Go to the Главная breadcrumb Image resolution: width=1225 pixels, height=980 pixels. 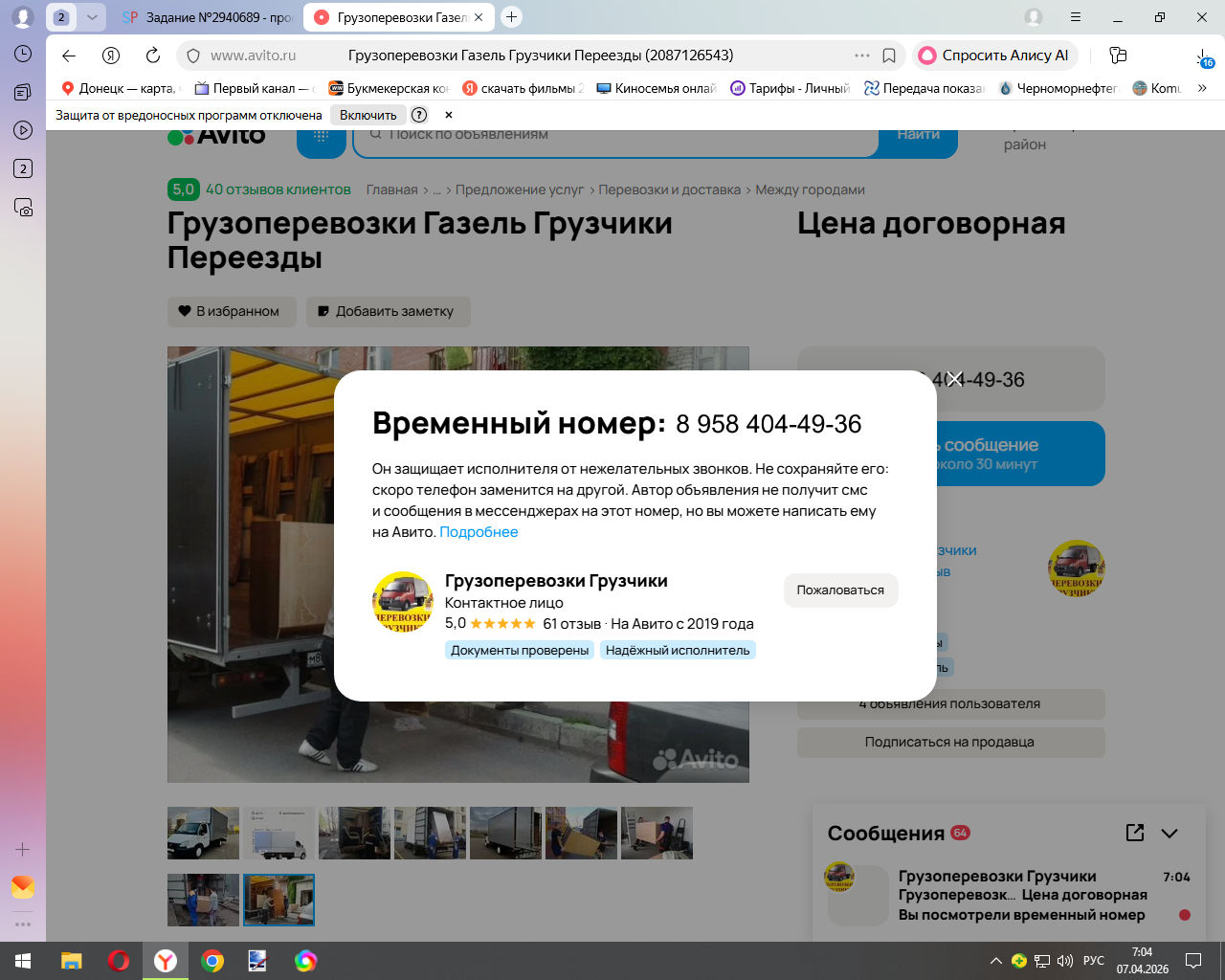click(x=392, y=189)
